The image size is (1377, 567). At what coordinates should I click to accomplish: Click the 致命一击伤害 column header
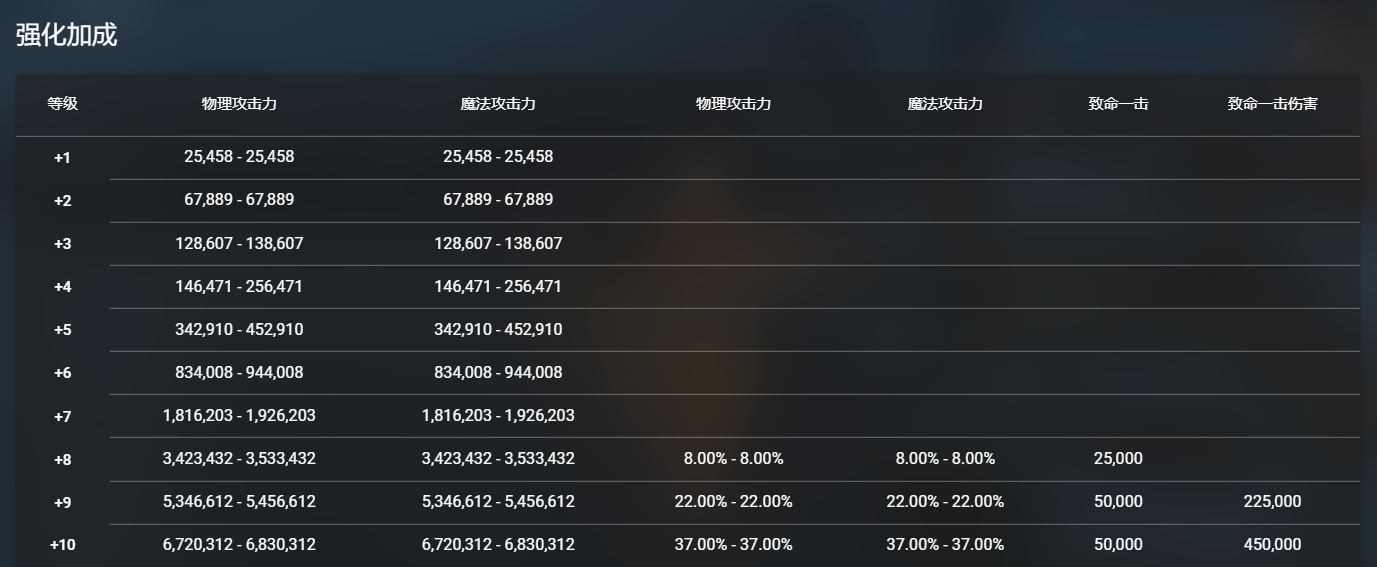[1272, 104]
